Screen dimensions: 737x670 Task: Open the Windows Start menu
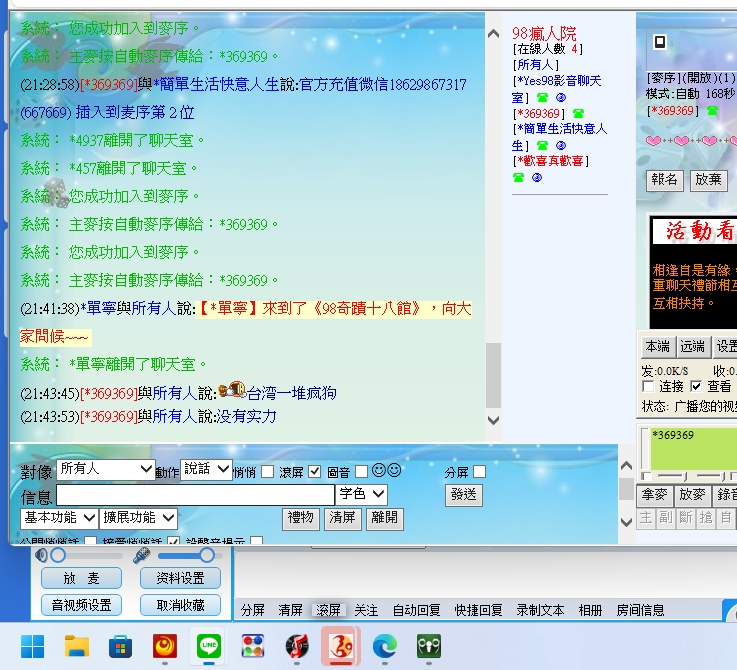32,647
